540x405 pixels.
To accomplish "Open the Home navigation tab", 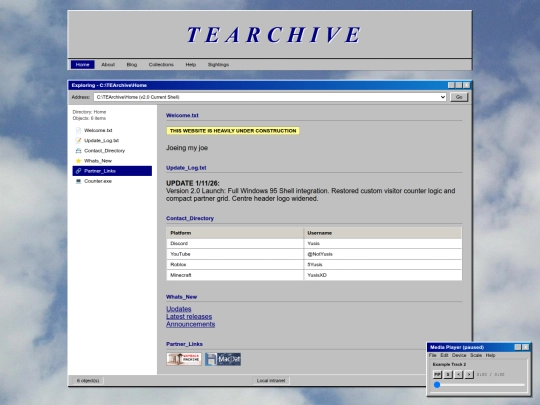I will [82, 64].
